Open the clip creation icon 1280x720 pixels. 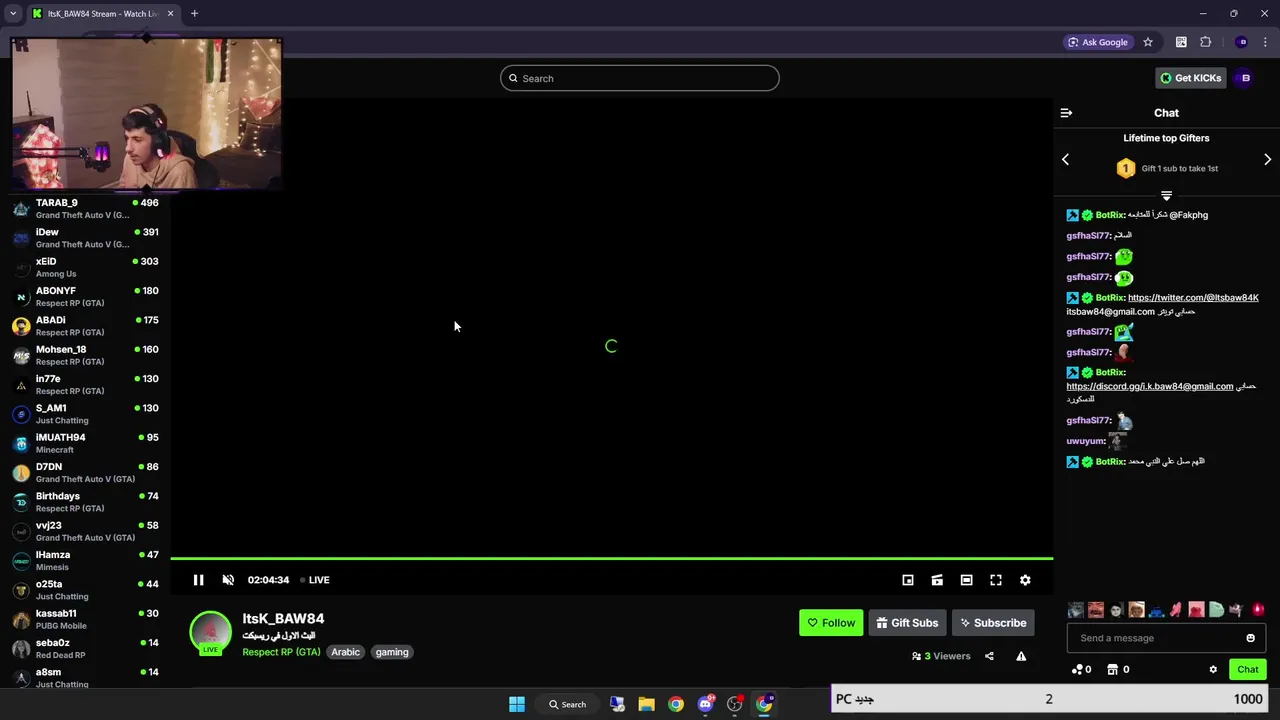[937, 580]
